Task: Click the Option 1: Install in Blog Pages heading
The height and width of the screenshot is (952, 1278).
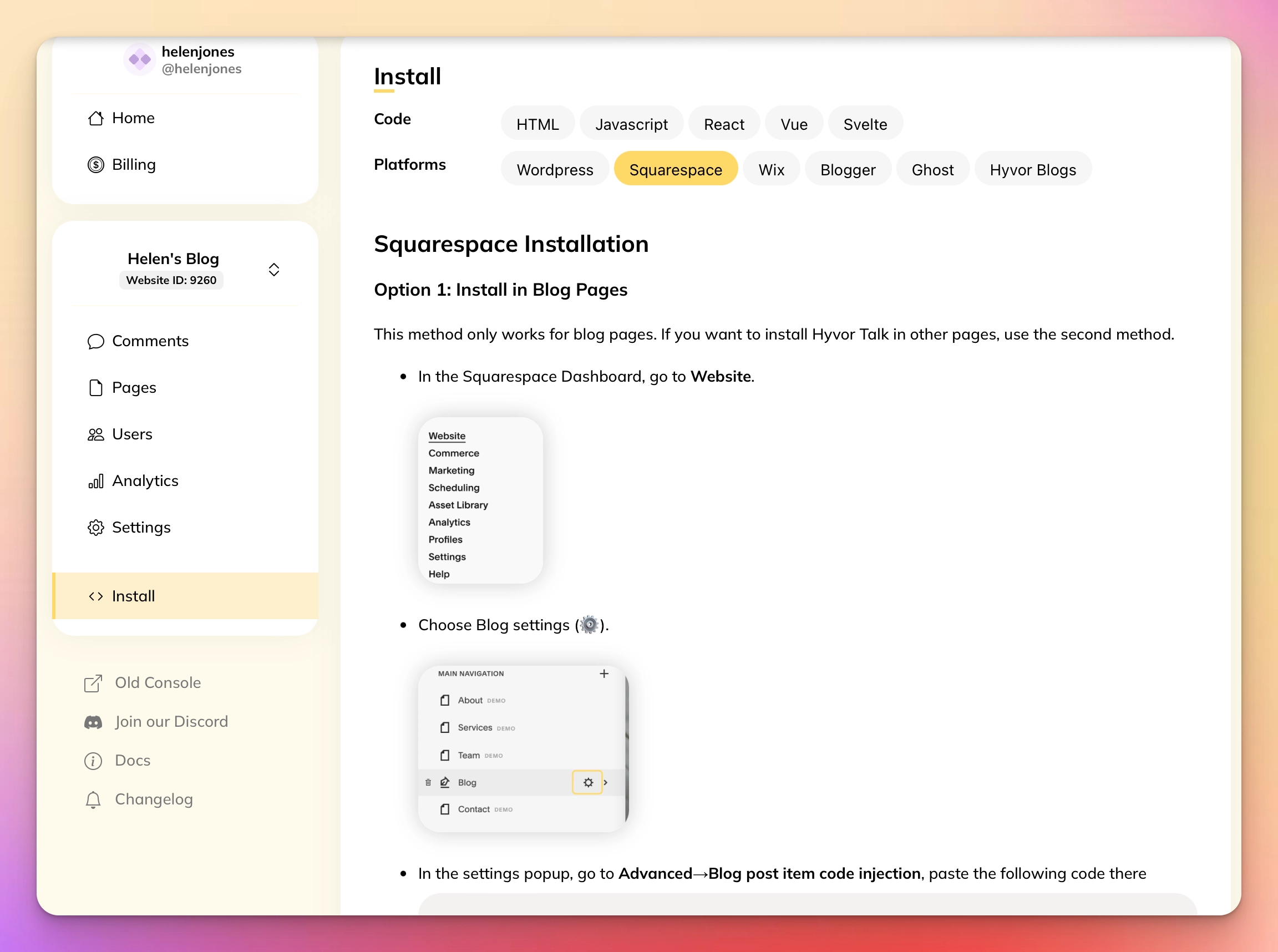Action: [501, 290]
